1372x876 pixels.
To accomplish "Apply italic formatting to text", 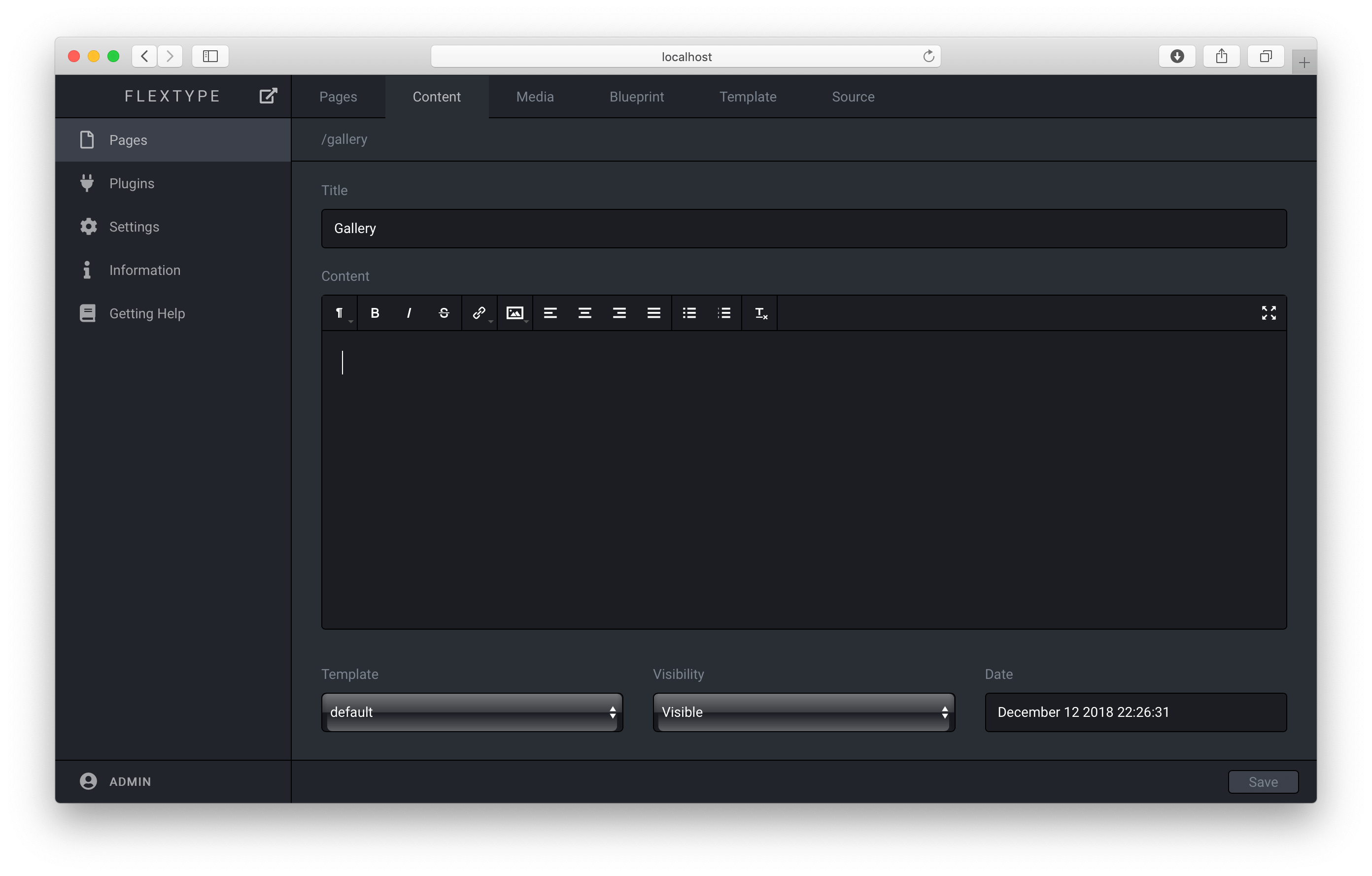I will [409, 313].
